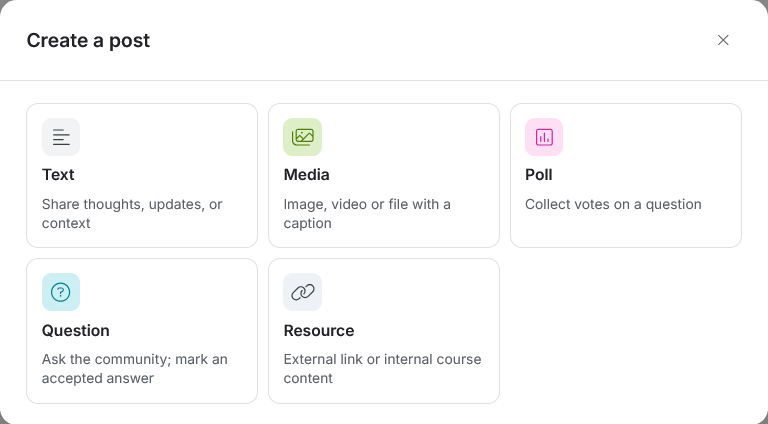Screen dimensions: 768x424
Task: Select the Media post type heading
Action: 307,175
